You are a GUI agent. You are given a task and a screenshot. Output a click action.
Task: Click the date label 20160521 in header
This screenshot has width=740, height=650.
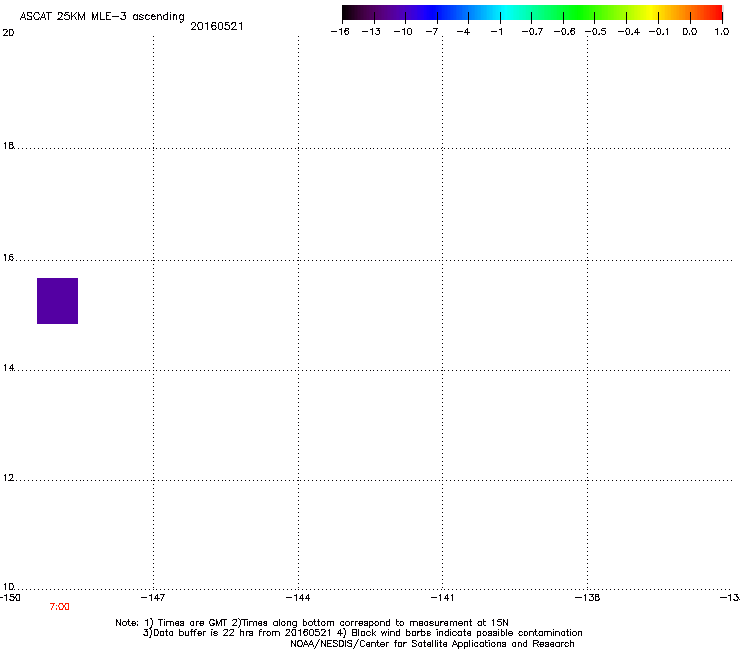coord(217,26)
